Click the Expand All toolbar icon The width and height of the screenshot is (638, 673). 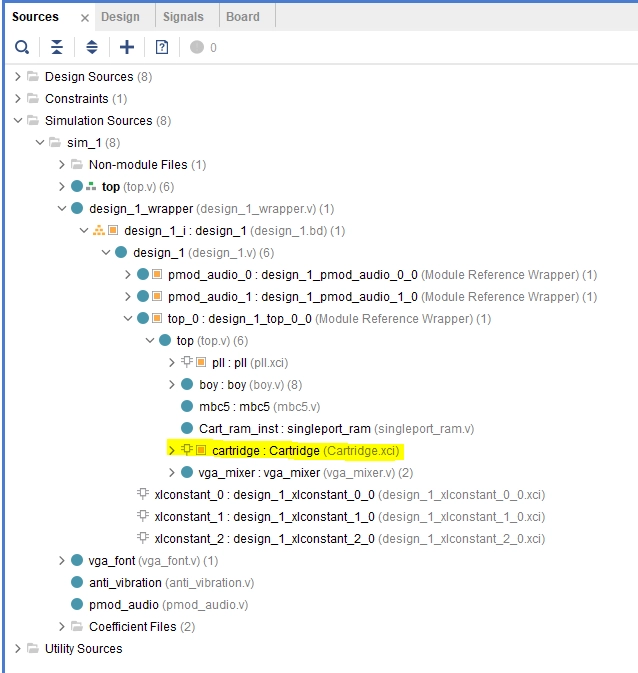[x=92, y=47]
